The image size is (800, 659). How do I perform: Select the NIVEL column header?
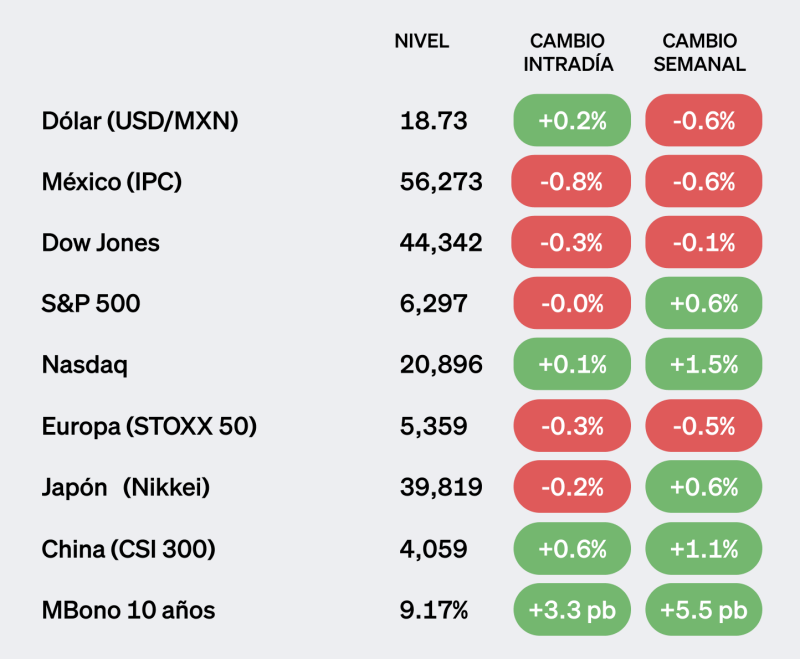[422, 41]
